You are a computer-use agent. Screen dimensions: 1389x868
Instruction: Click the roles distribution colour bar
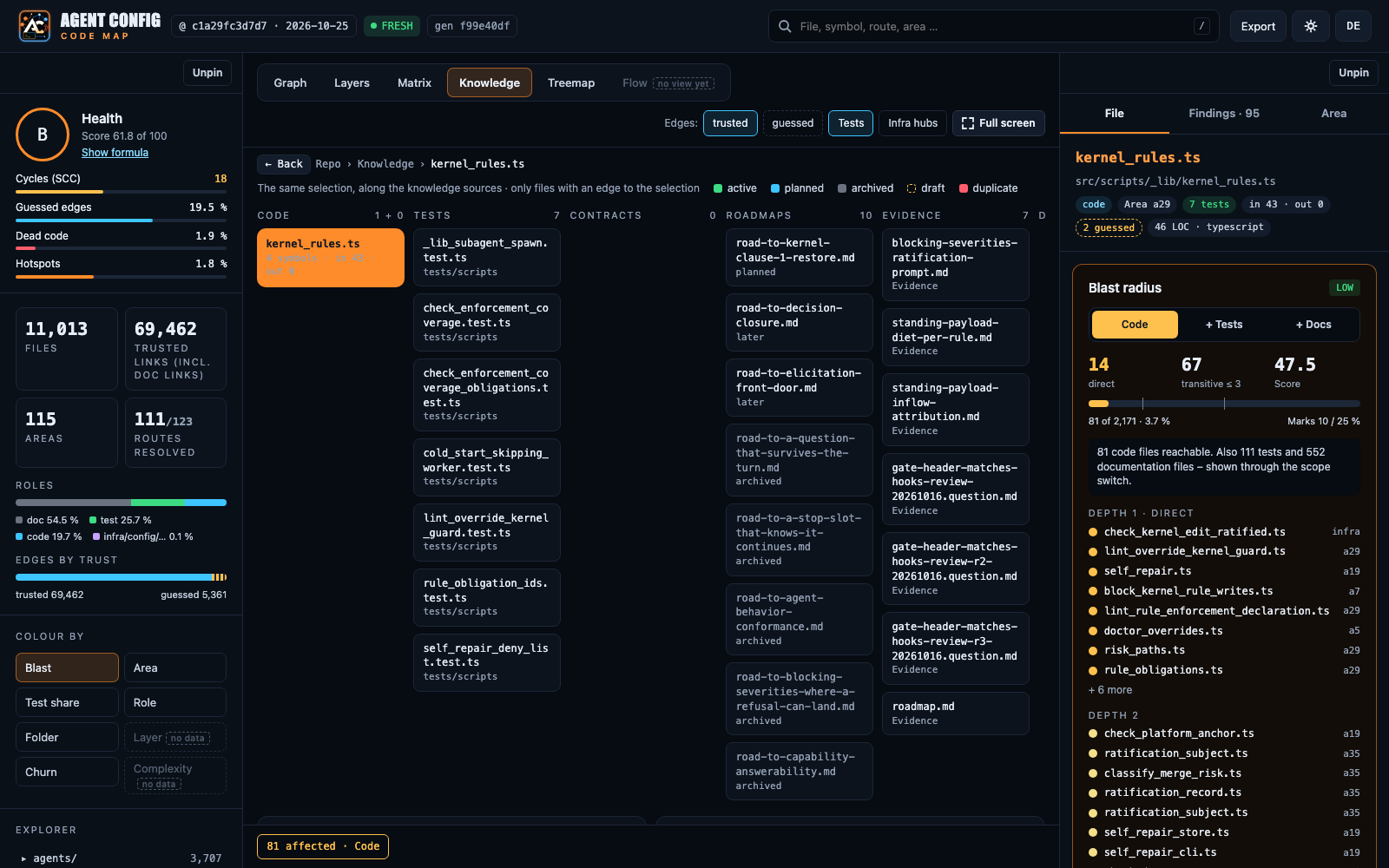tap(121, 503)
